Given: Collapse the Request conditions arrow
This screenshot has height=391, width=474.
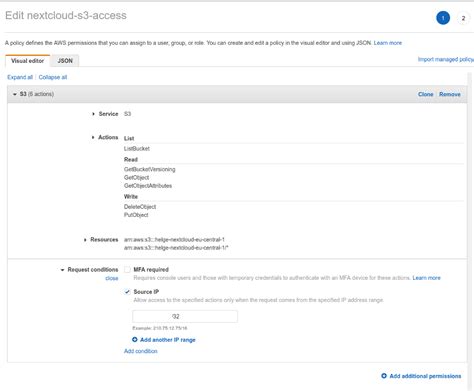Looking at the screenshot, I should [x=62, y=270].
